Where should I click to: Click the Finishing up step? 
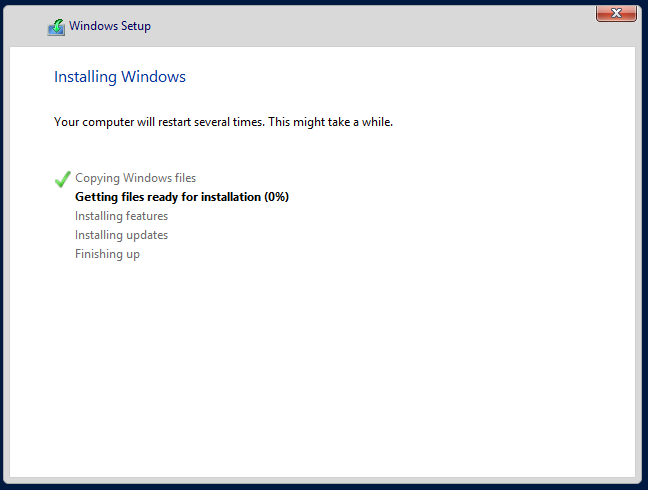pos(107,254)
